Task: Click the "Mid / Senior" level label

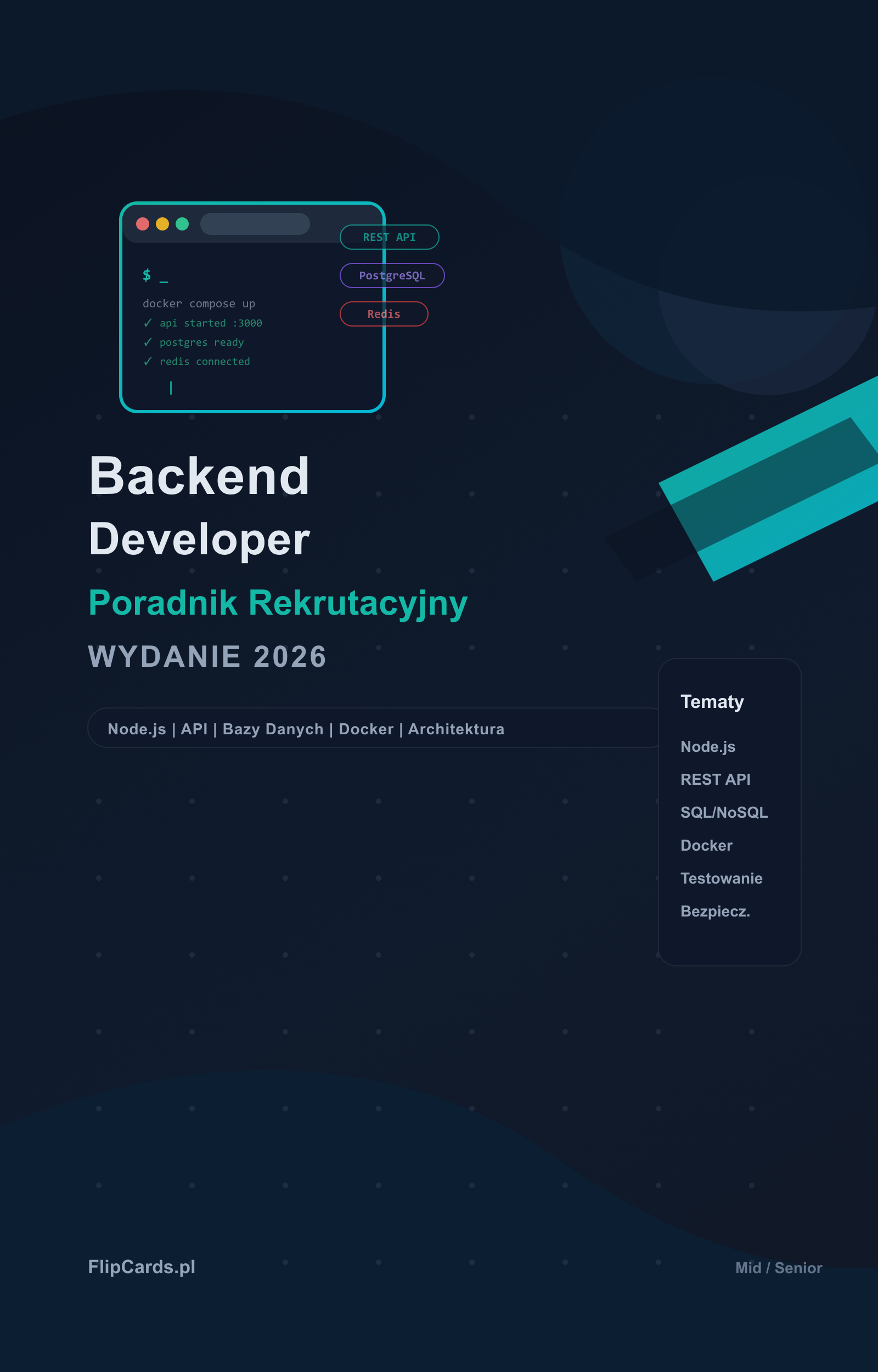Action: [x=778, y=1268]
